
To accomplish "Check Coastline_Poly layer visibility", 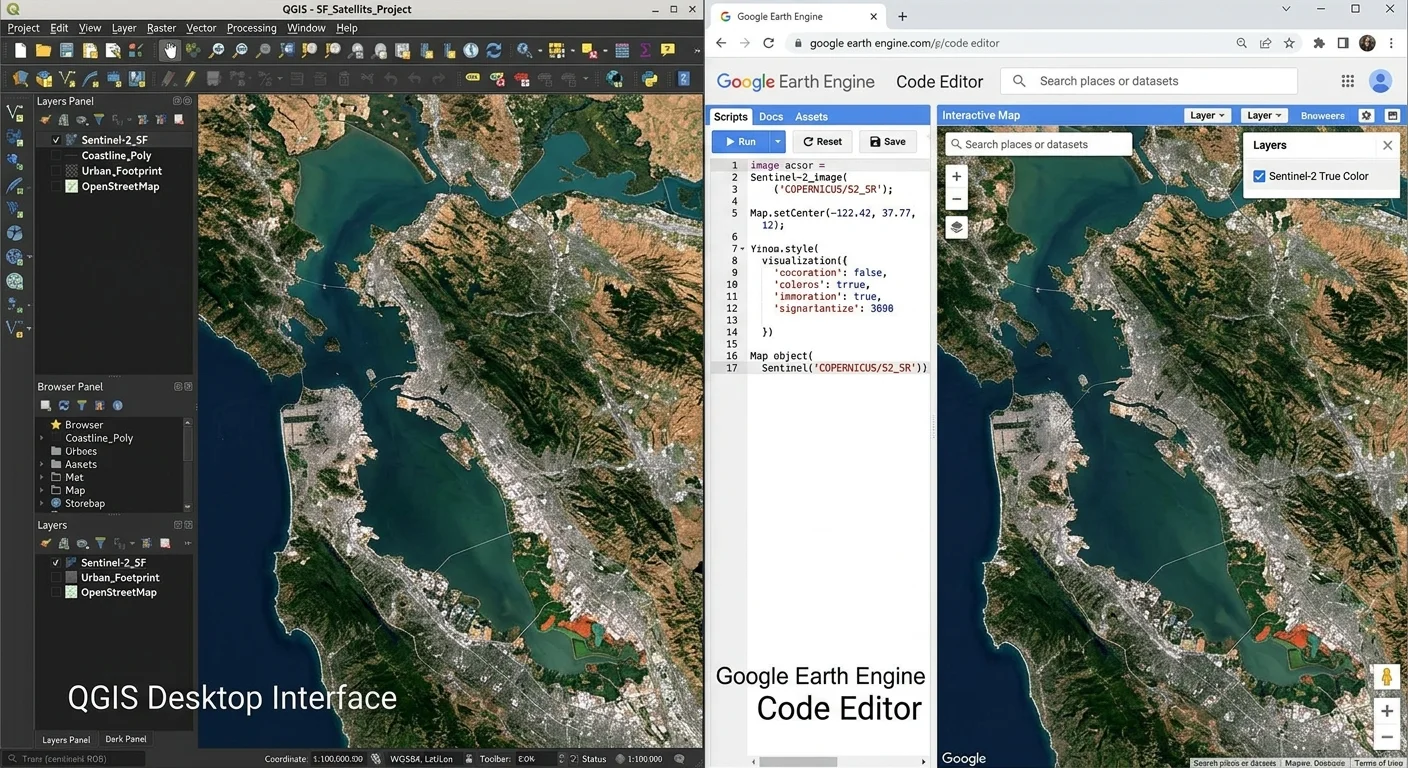I will point(56,156).
